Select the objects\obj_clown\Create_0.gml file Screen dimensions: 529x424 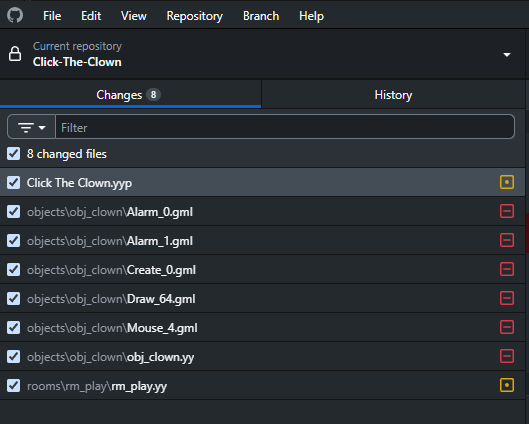tap(262, 270)
